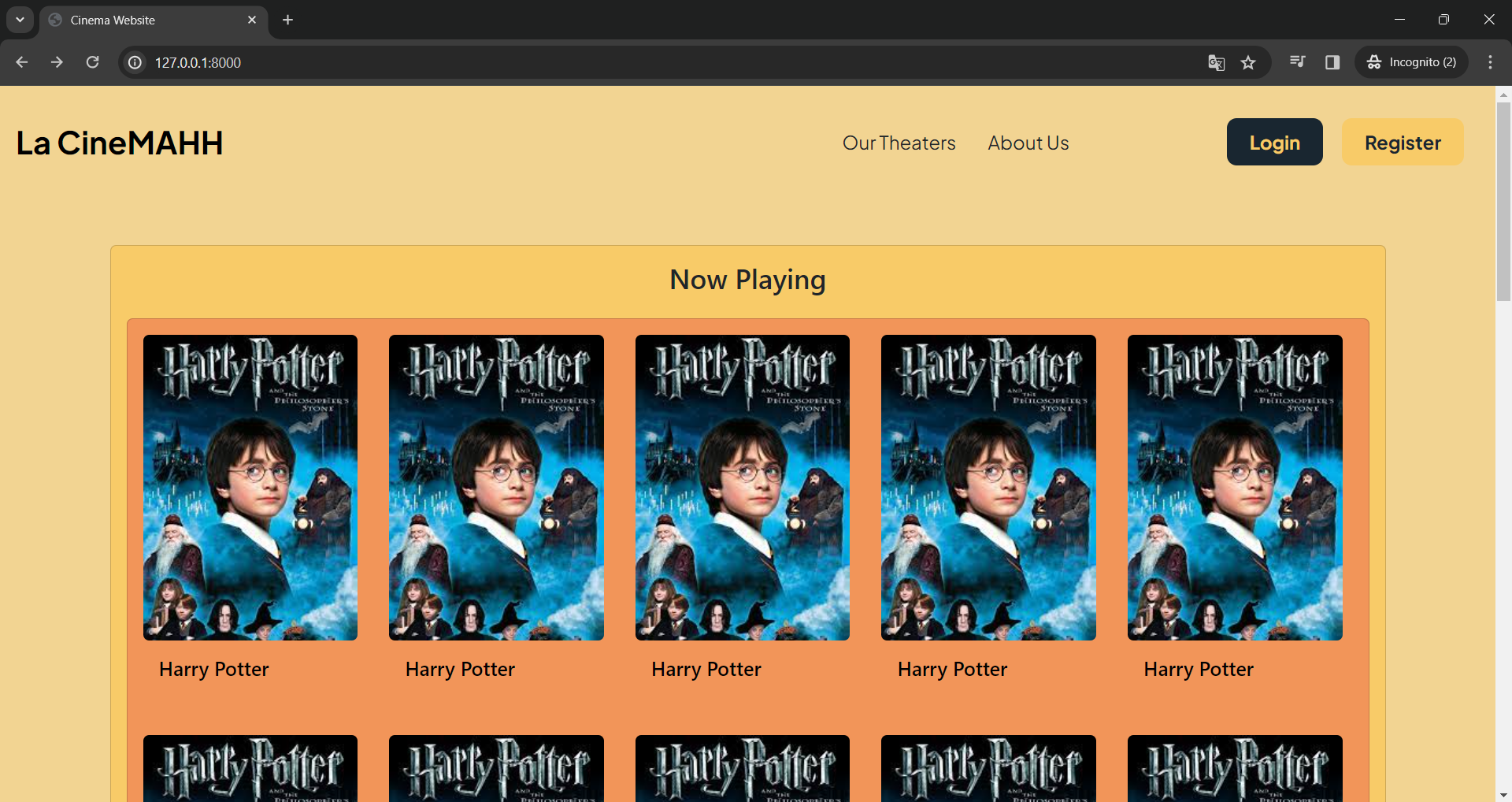The width and height of the screenshot is (1512, 802).
Task: Open the first Harry Potter poster in top row
Action: (250, 488)
